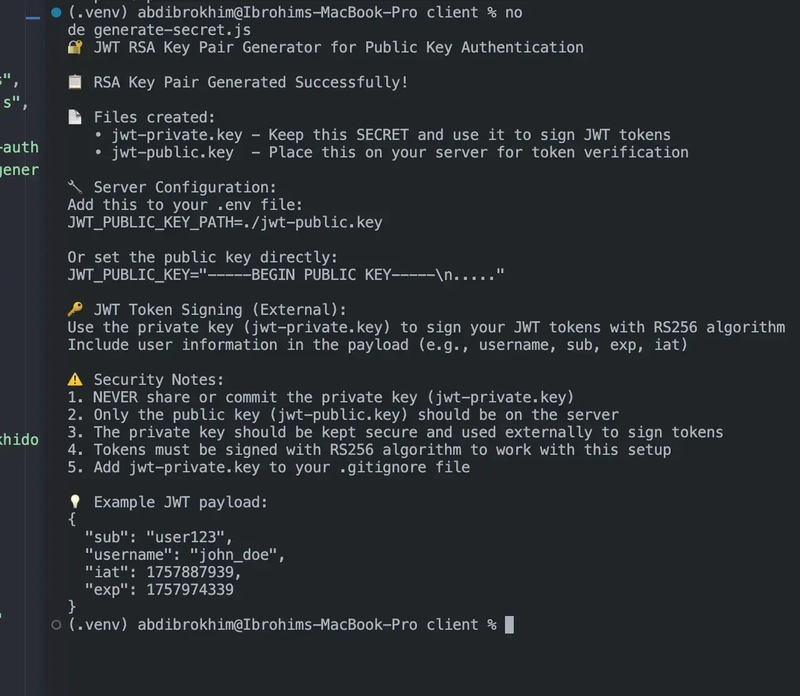800x696 pixels.
Task: Click the blue command status dot
Action: tap(56, 12)
